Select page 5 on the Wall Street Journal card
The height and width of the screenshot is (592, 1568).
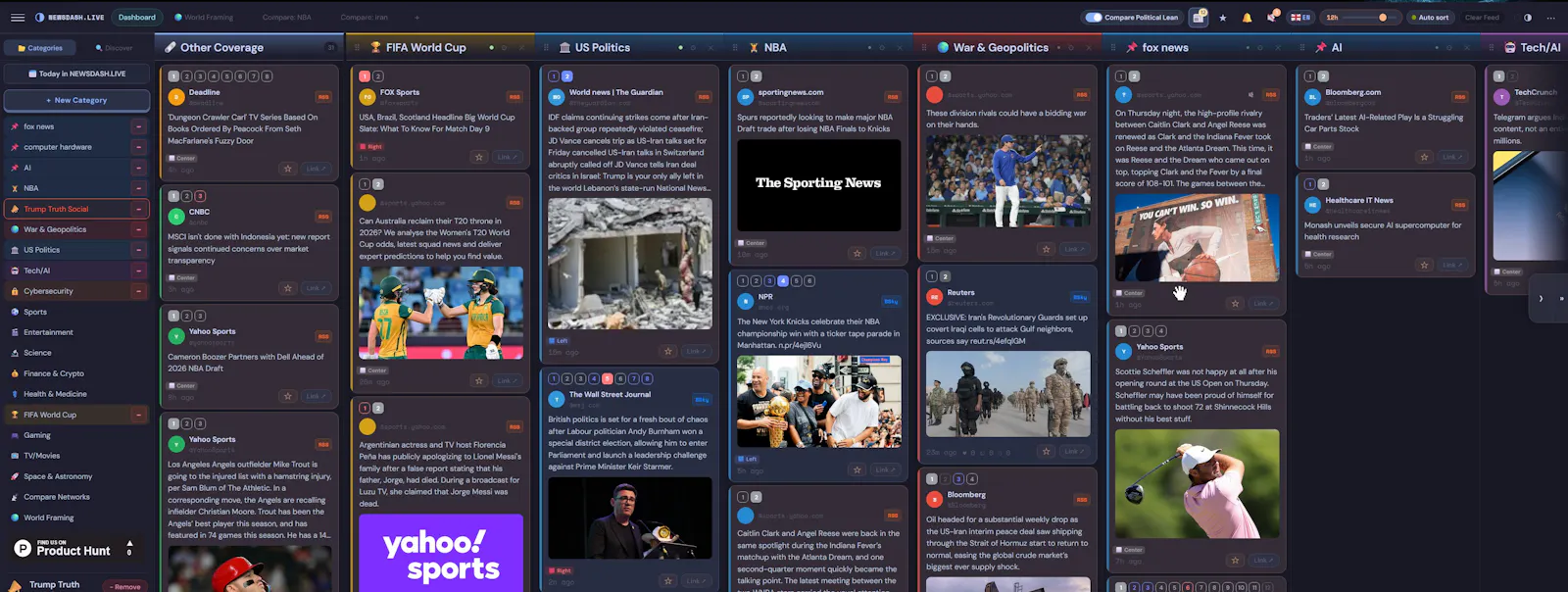[608, 378]
